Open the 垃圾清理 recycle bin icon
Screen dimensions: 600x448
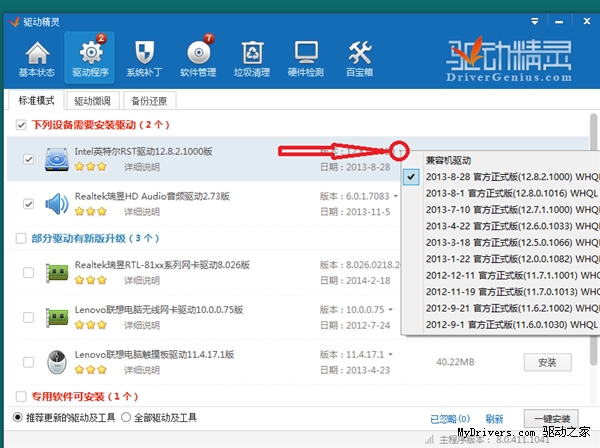(x=253, y=58)
